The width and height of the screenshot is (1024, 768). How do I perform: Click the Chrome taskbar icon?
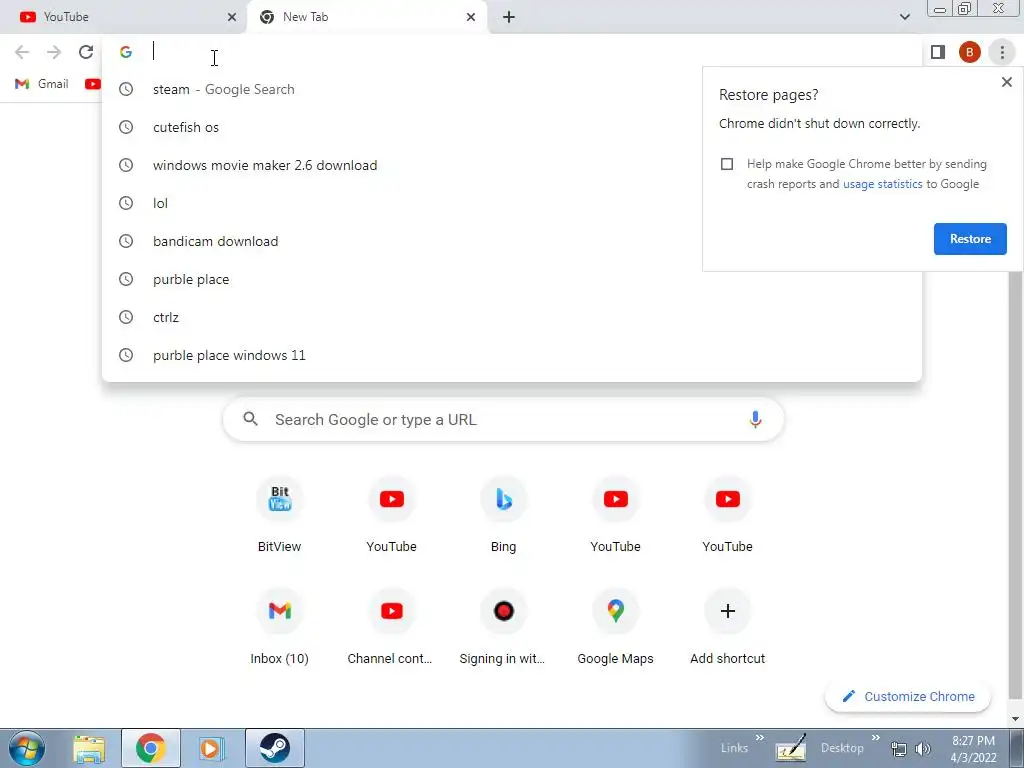coord(151,748)
